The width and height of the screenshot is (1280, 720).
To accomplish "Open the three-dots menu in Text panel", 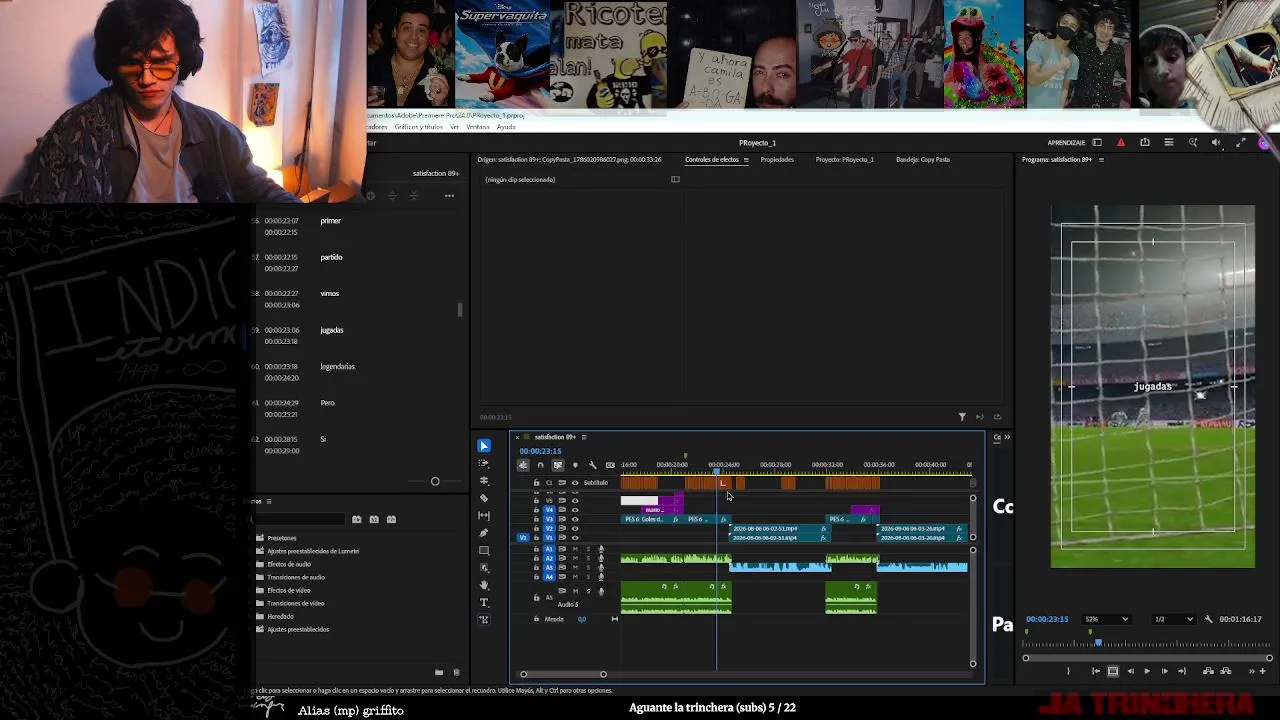I will coord(449,196).
